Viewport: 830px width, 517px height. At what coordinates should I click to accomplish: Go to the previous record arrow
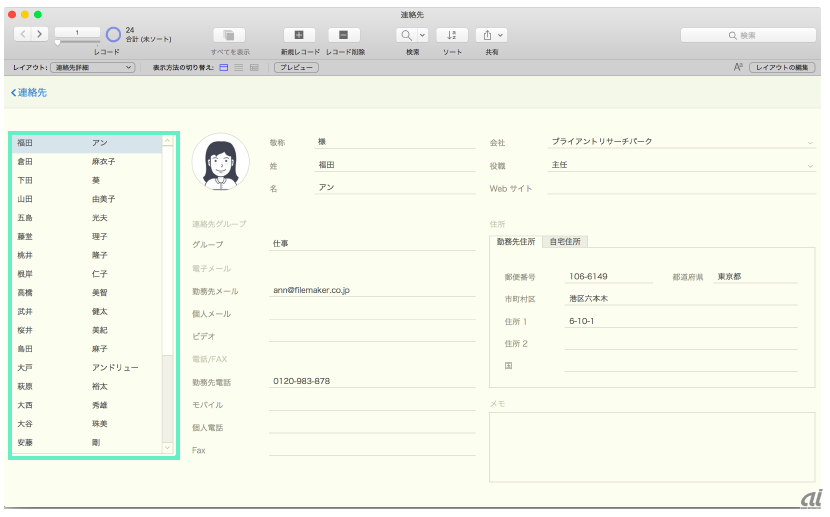coord(25,35)
